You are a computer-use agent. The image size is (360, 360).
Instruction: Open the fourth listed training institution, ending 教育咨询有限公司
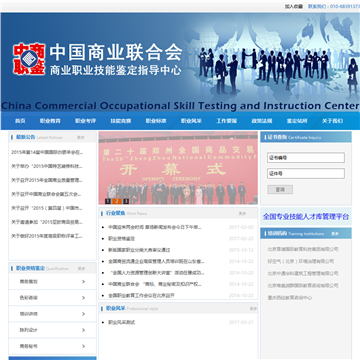303,286
